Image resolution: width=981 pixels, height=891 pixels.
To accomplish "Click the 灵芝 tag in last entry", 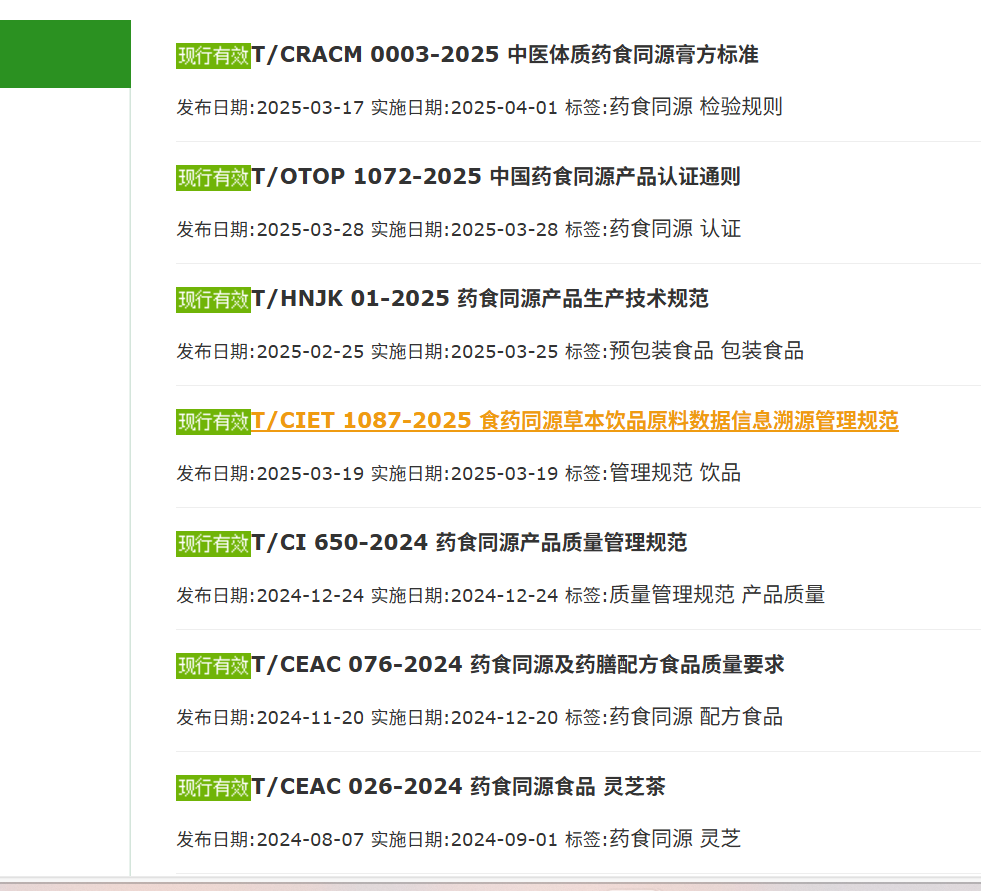I will pos(720,839).
